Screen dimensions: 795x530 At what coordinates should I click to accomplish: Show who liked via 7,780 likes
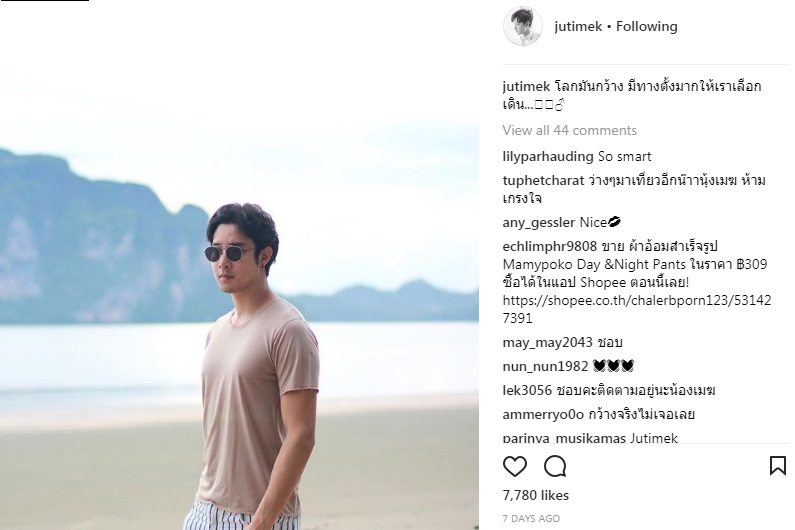click(536, 496)
